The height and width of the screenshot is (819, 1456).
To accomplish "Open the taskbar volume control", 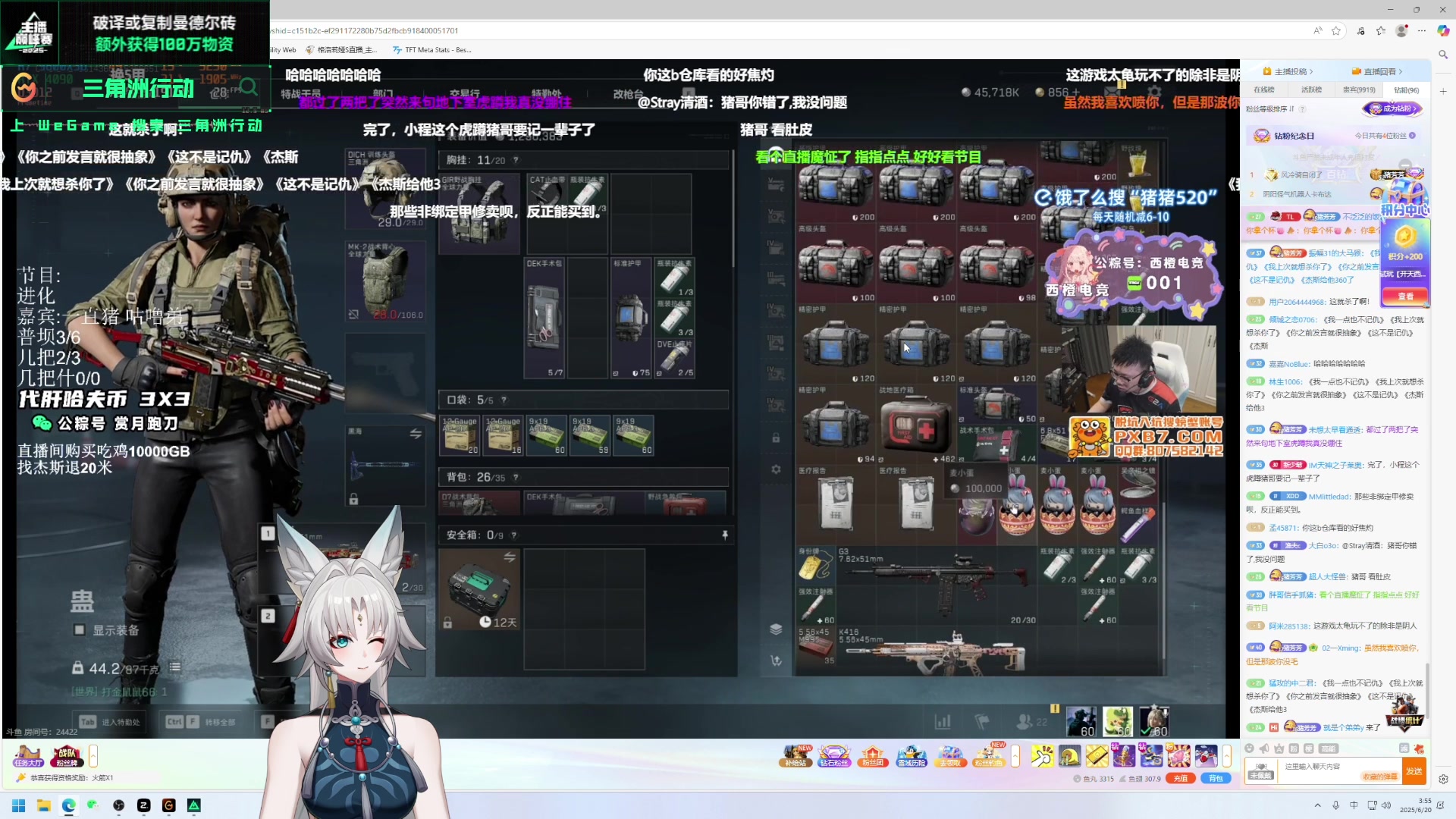I will [1386, 805].
